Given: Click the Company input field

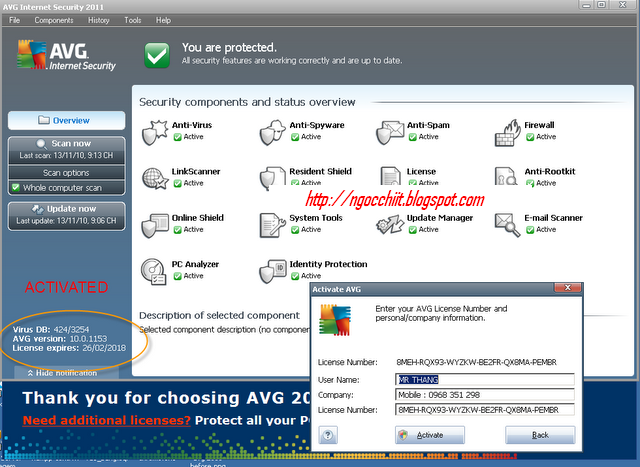Looking at the screenshot, I should pyautogui.click(x=484, y=395).
